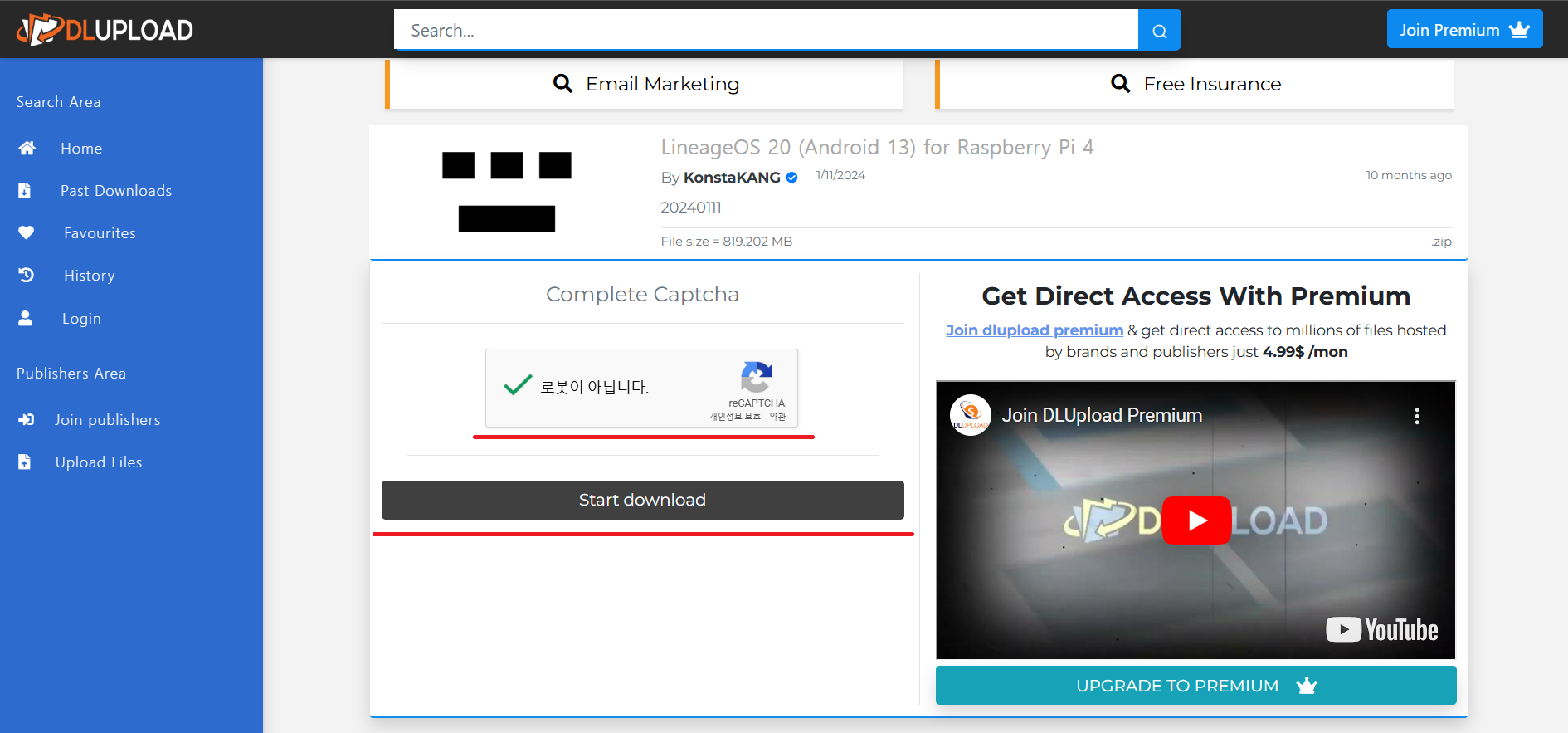Open the Email Marketing ad link
Image resolution: width=1568 pixels, height=733 pixels.
coord(646,84)
